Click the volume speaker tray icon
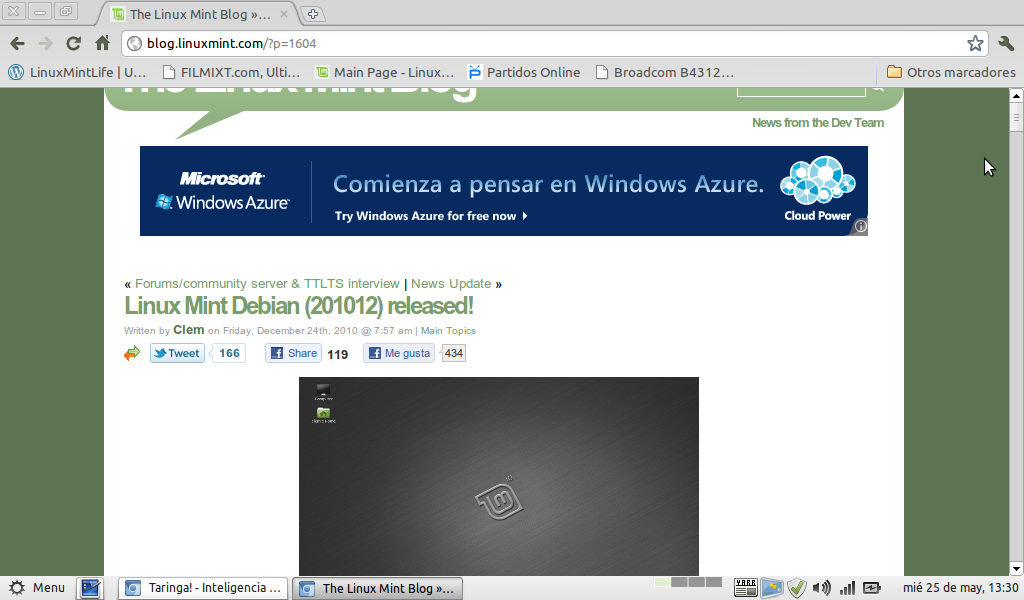Image resolution: width=1024 pixels, height=600 pixels. pyautogui.click(x=822, y=588)
